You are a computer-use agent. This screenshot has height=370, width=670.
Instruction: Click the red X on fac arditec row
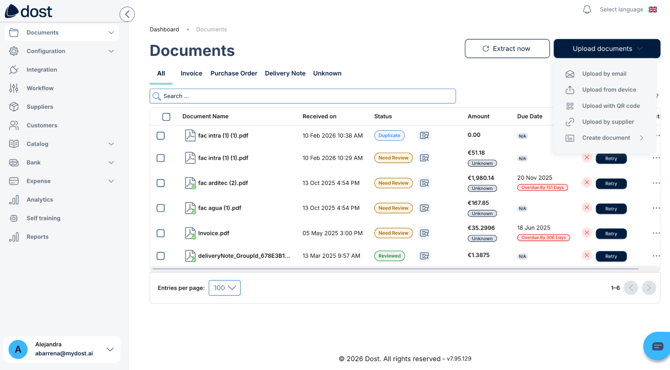(587, 183)
